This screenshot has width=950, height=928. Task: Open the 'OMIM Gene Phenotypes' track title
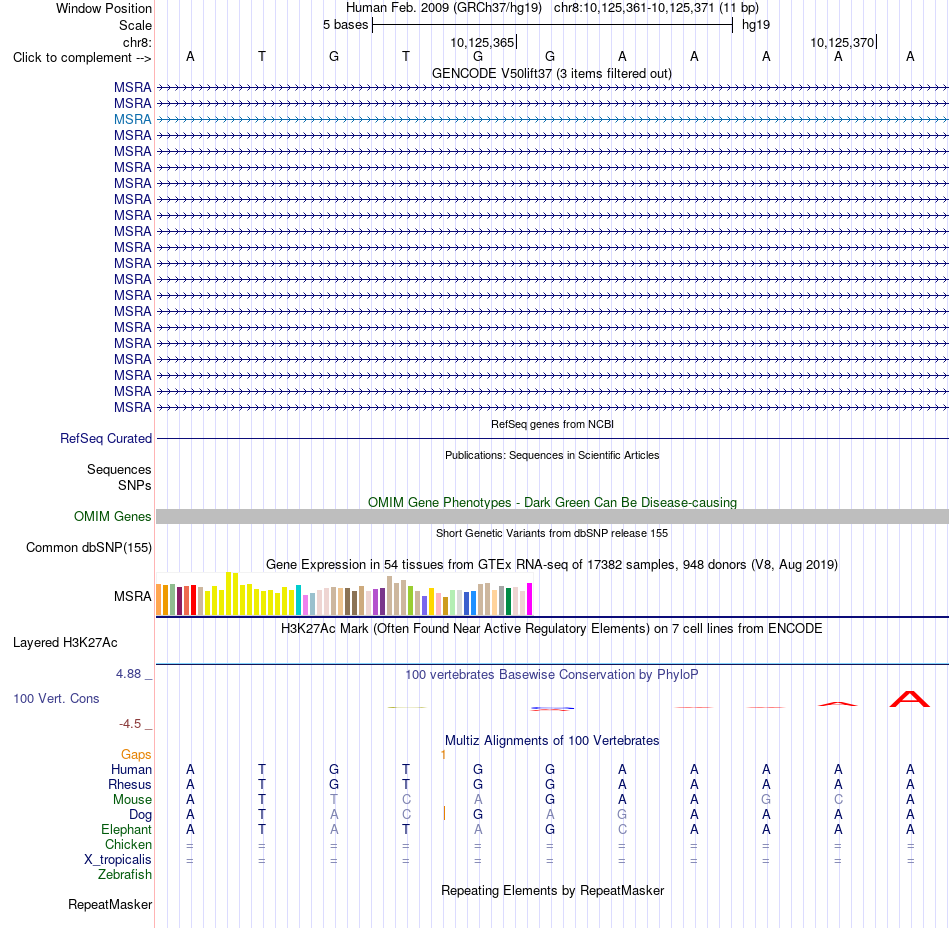(x=552, y=502)
